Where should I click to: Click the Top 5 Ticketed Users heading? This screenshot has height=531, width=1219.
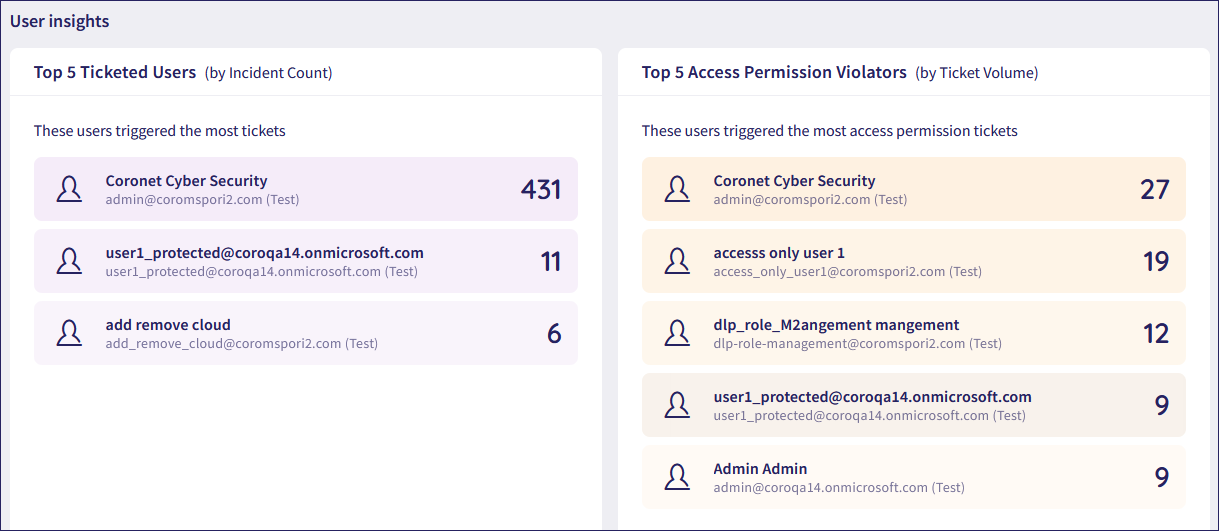pos(115,72)
